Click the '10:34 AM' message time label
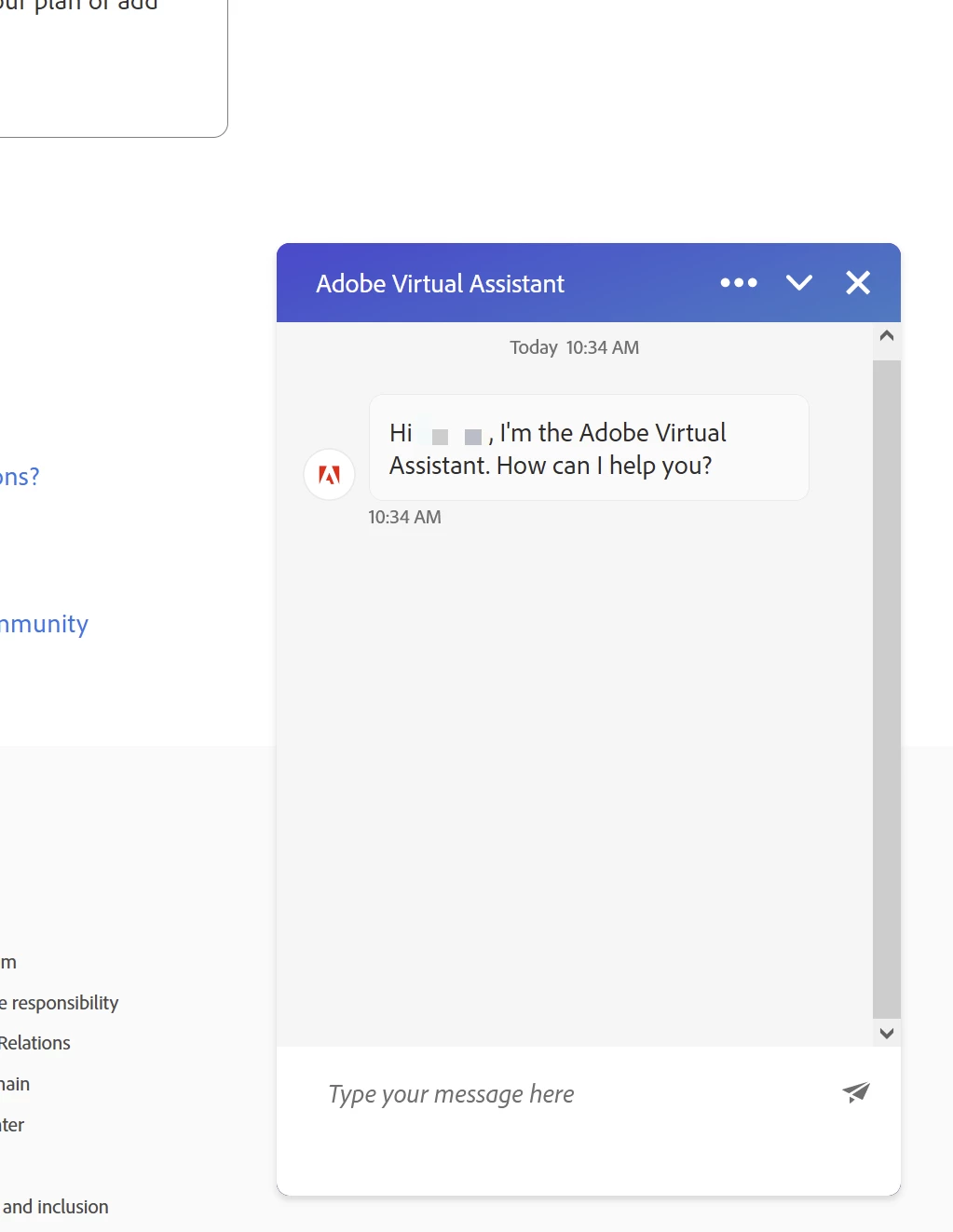This screenshot has height=1232, width=953. coord(404,517)
